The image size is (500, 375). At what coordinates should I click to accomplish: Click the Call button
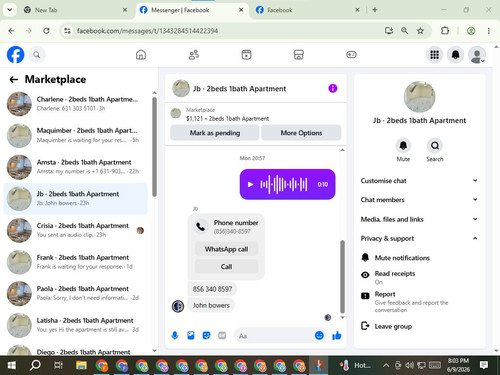226,267
